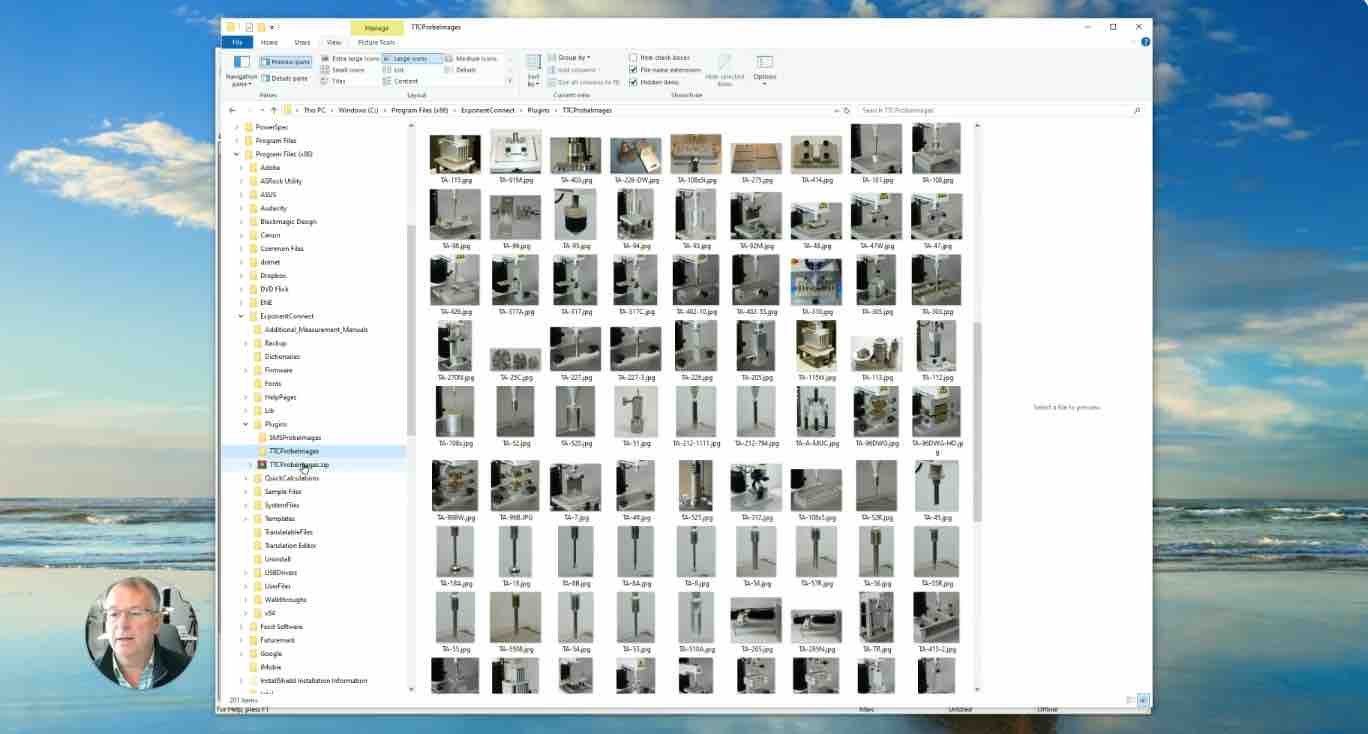Switch to Small icons layout
Screen dimensions: 1368x734
(346, 70)
